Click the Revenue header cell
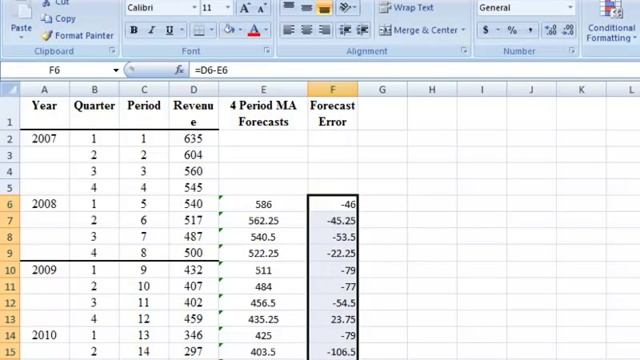640x360 pixels. (193, 113)
